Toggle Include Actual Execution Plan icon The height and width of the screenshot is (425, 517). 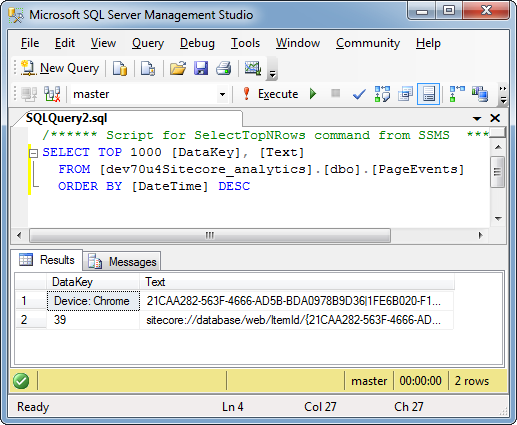tap(457, 94)
